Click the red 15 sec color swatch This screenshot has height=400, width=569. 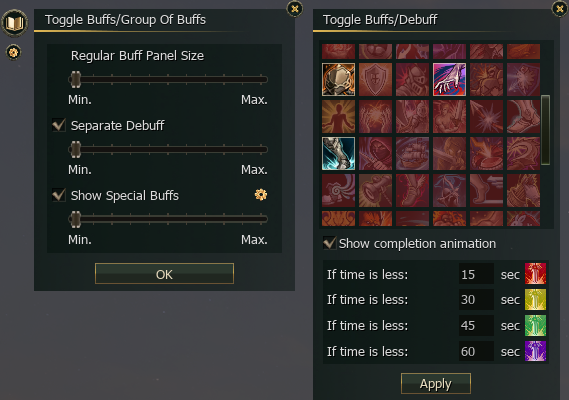click(535, 273)
